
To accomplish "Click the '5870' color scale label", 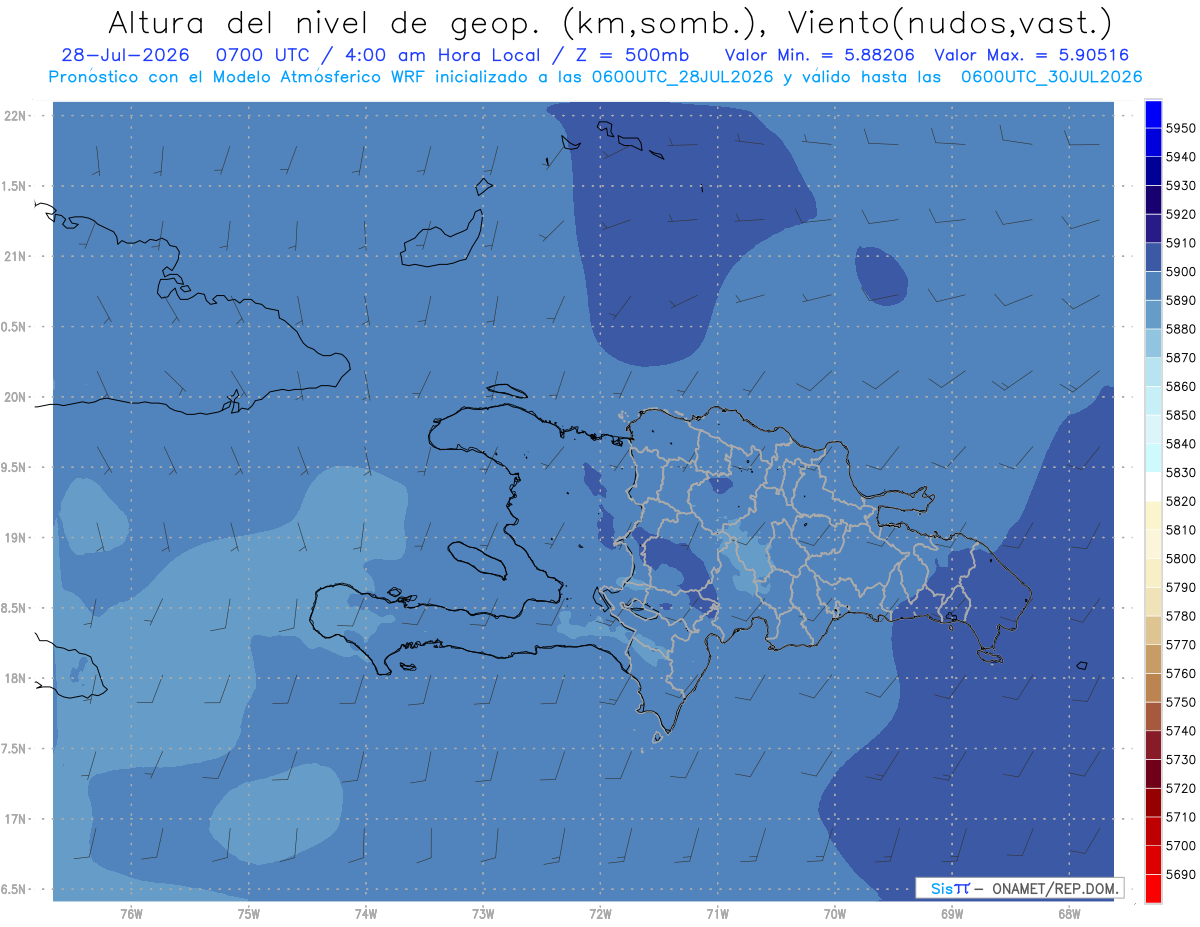I will (1181, 358).
